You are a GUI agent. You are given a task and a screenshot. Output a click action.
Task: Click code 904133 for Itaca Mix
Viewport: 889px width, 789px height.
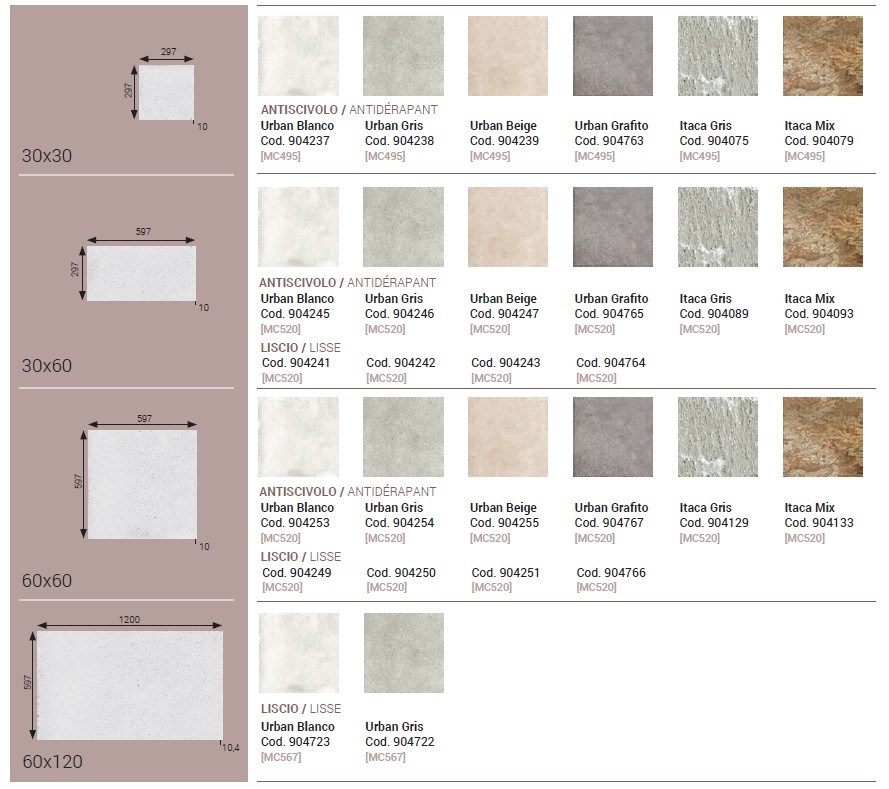pyautogui.click(x=819, y=523)
